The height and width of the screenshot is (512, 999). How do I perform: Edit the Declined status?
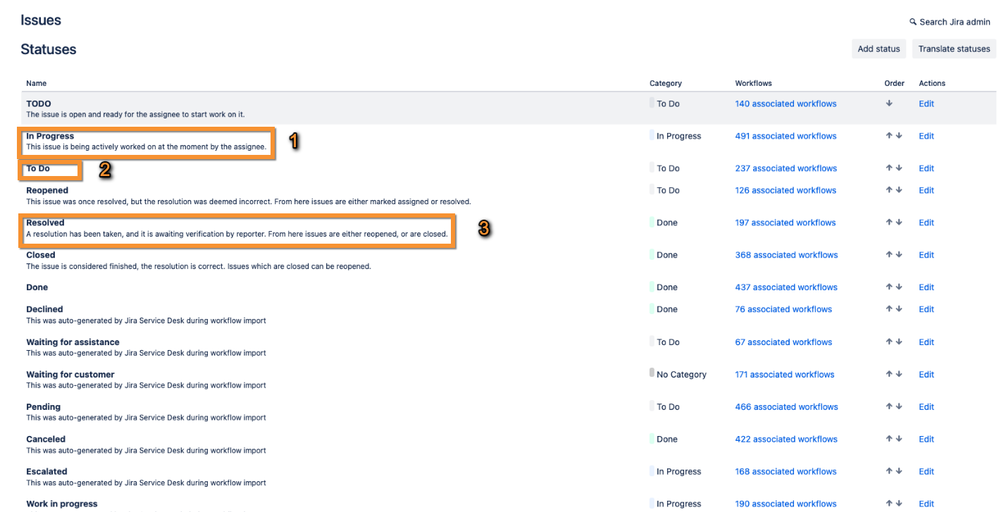[926, 309]
